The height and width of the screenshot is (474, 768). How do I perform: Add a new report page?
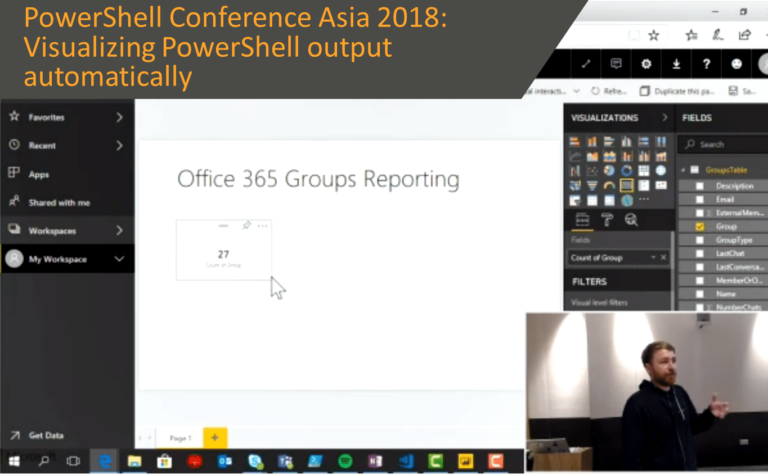[x=215, y=438]
